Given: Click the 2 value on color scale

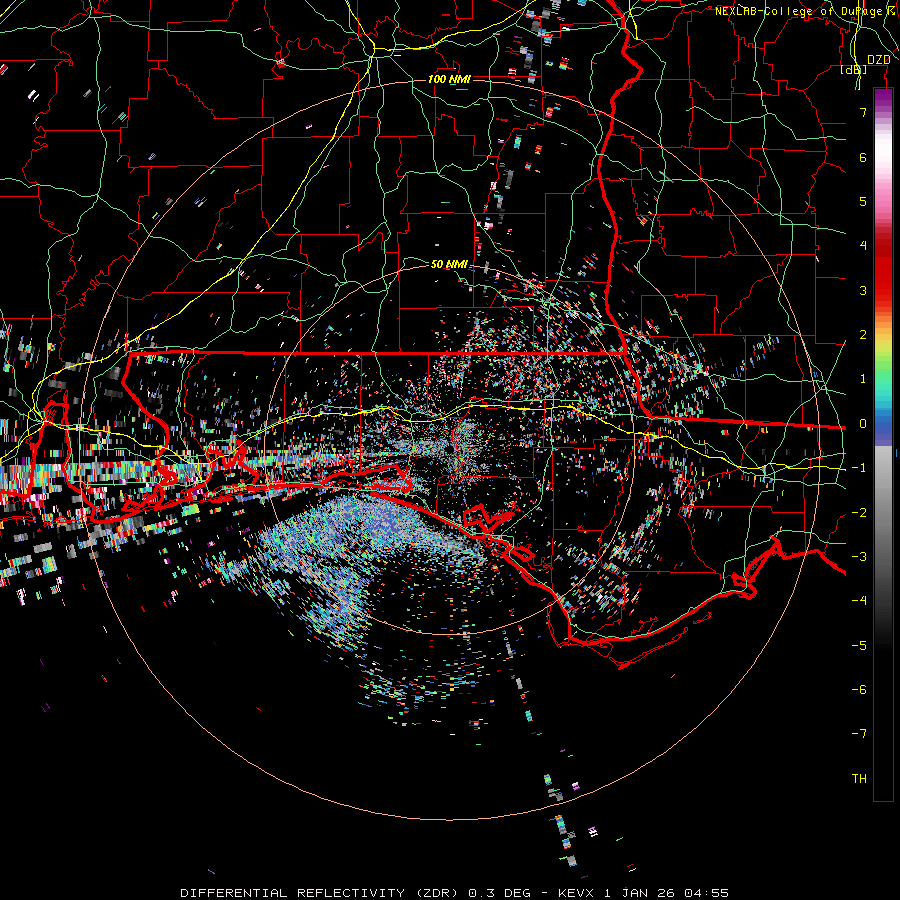Looking at the screenshot, I should pos(863,335).
